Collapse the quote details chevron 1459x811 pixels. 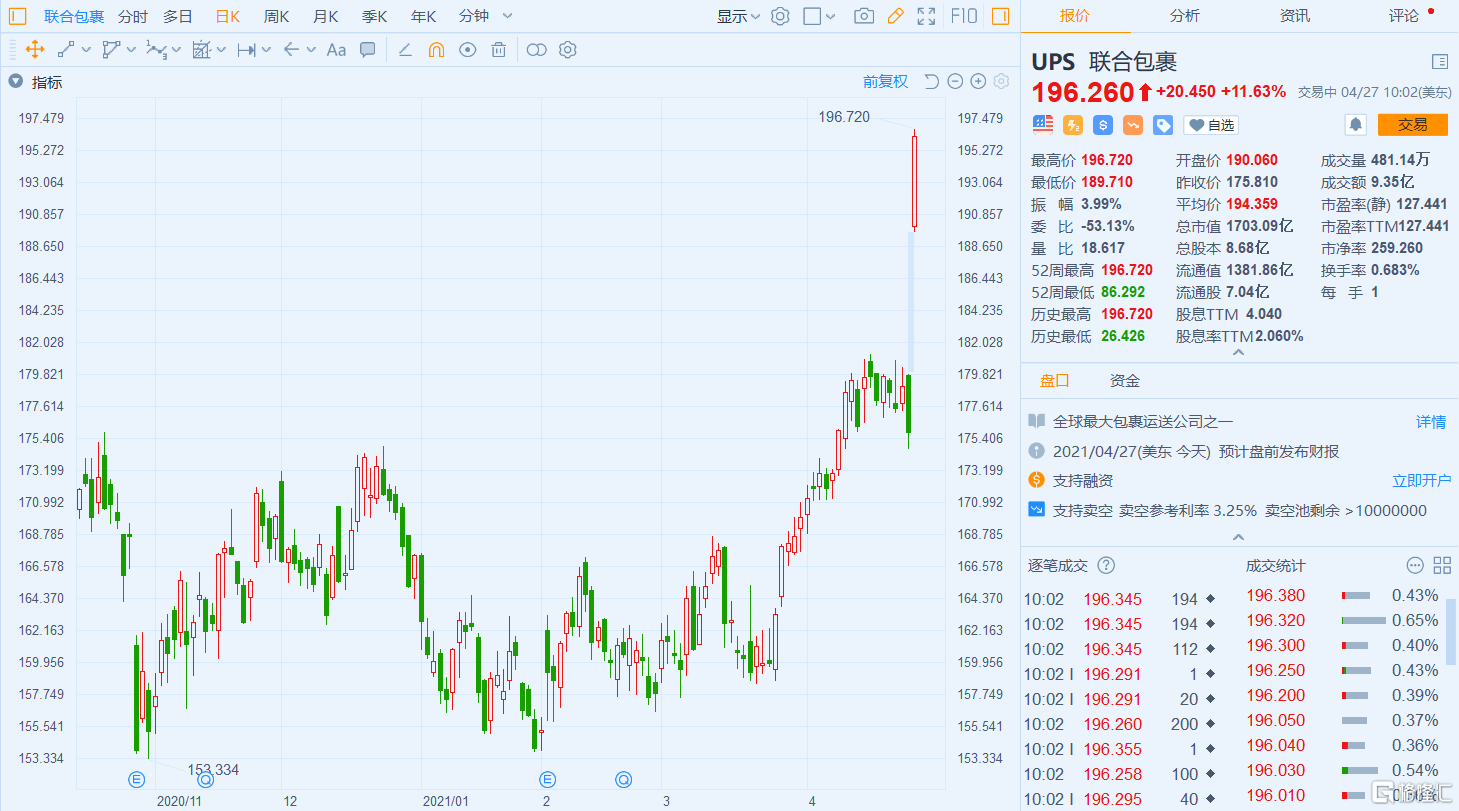tap(1239, 353)
